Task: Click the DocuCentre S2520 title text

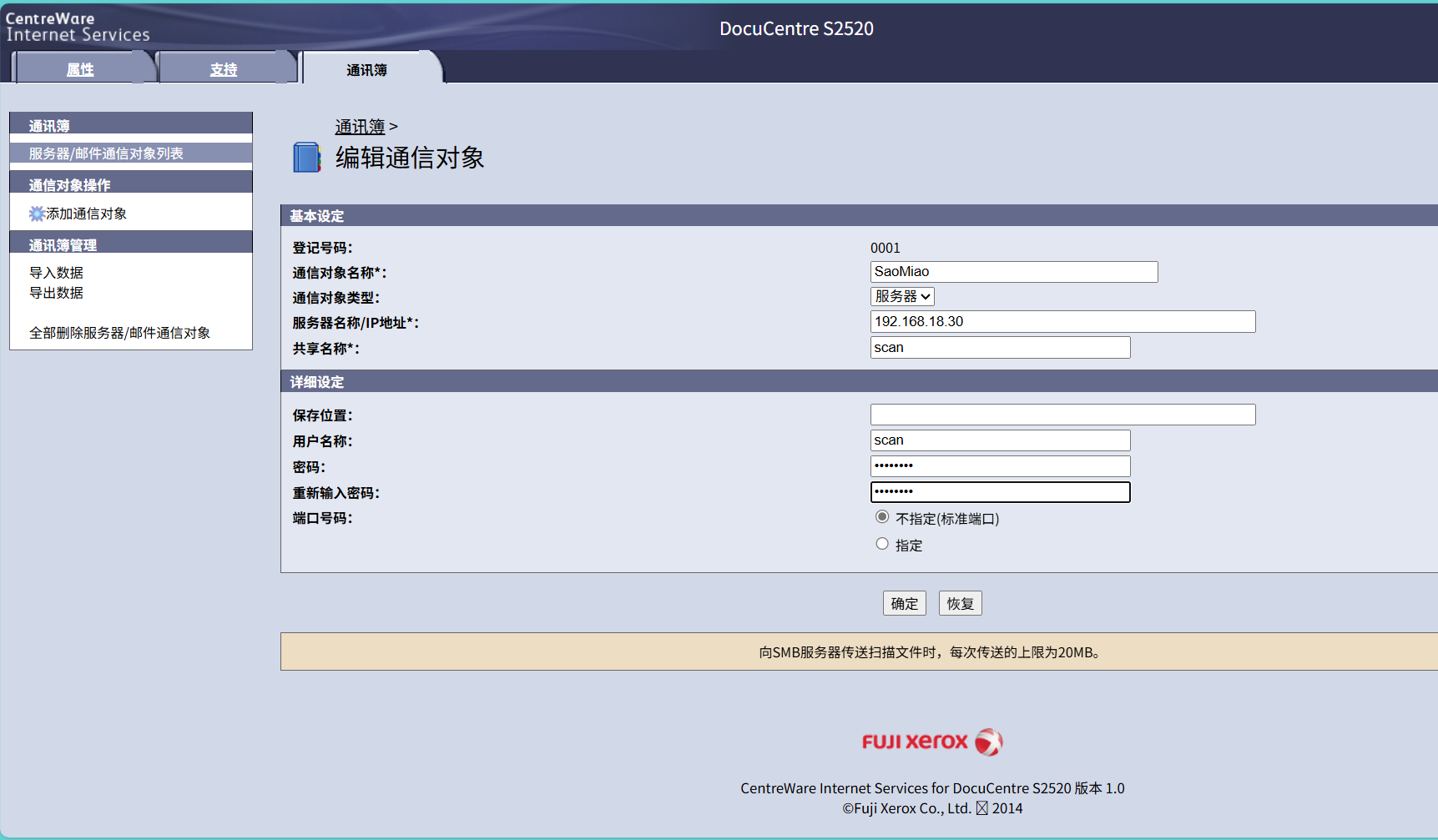Action: point(796,28)
